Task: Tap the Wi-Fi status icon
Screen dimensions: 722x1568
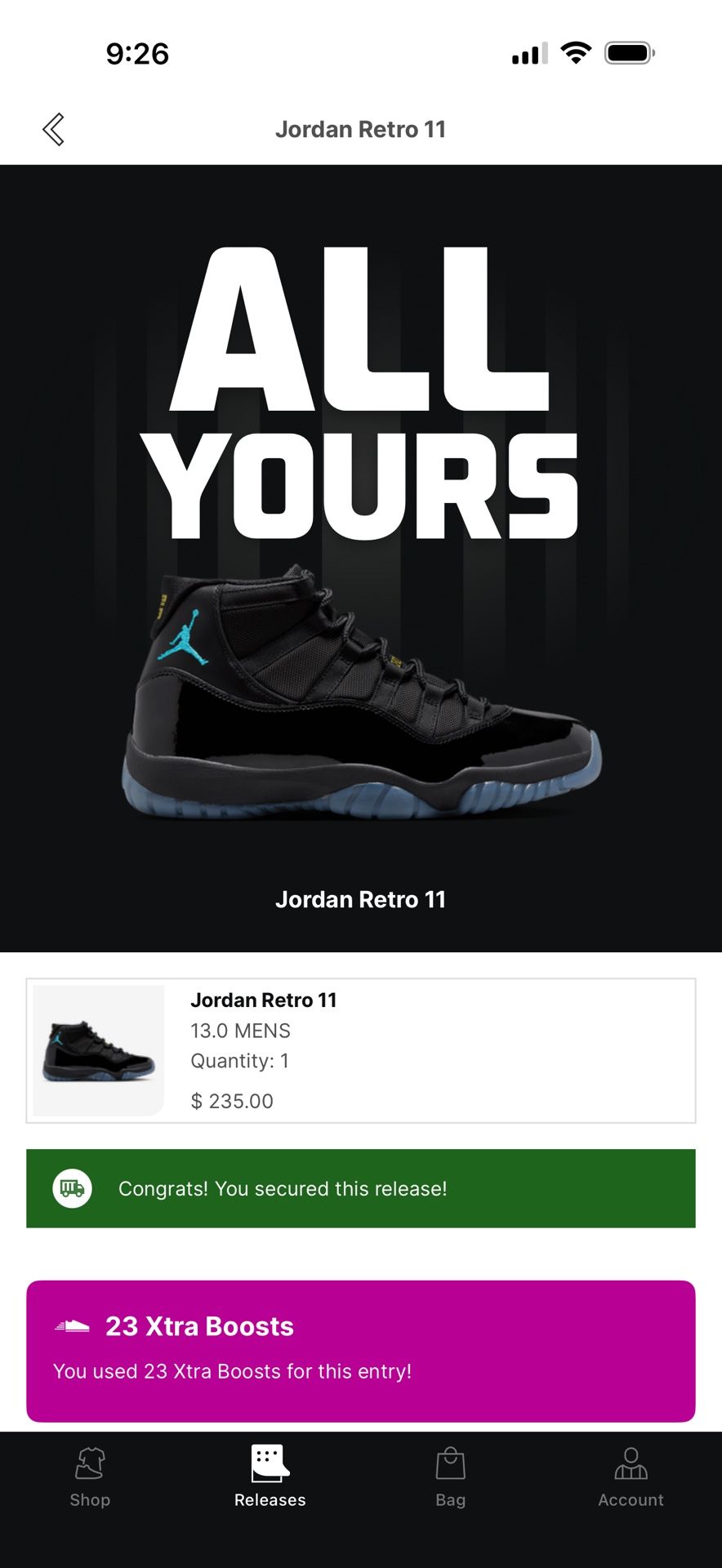Action: pos(576,53)
